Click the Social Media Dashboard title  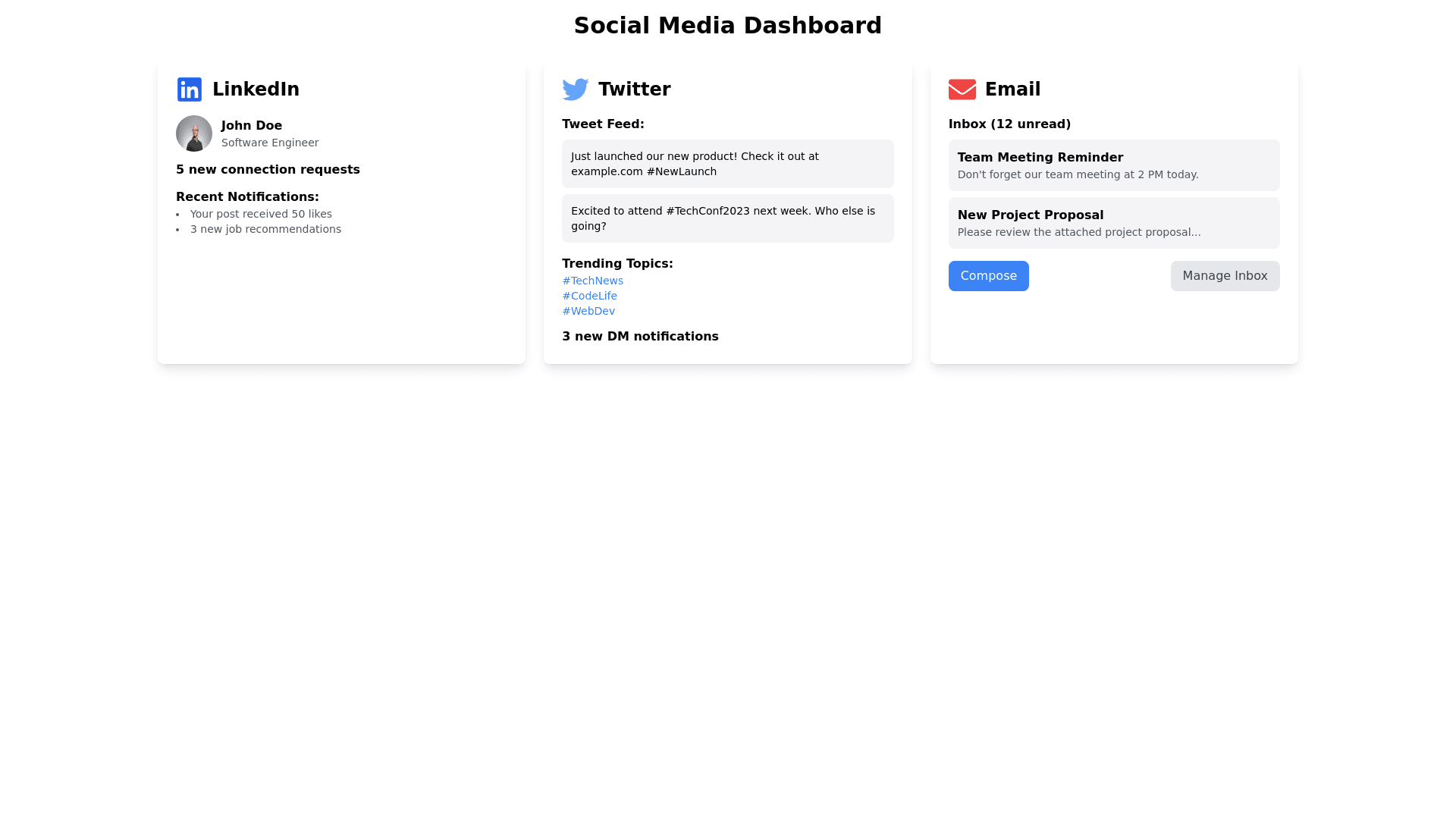point(727,26)
